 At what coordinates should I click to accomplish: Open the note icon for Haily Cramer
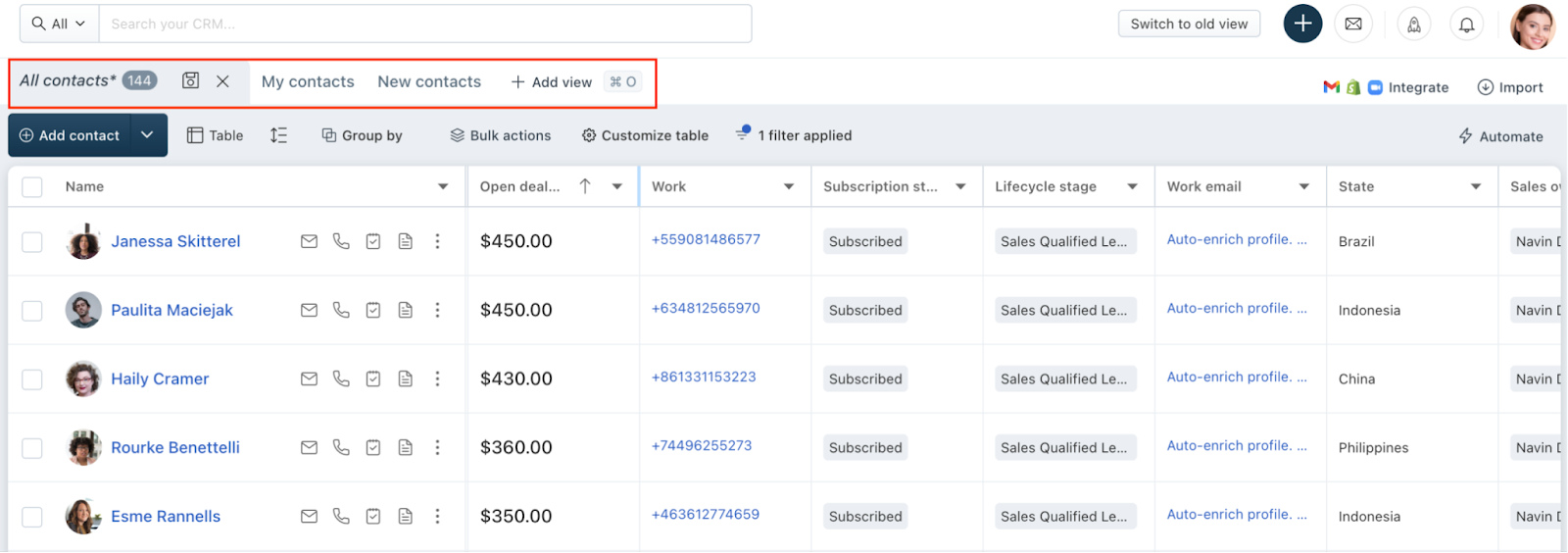click(x=405, y=378)
